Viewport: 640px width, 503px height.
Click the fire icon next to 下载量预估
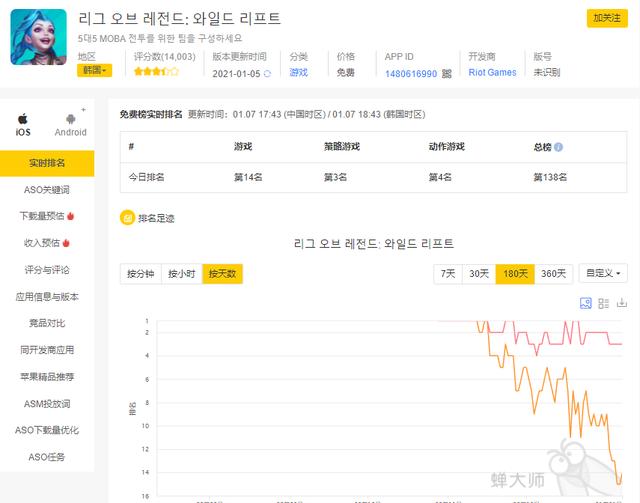pos(70,216)
